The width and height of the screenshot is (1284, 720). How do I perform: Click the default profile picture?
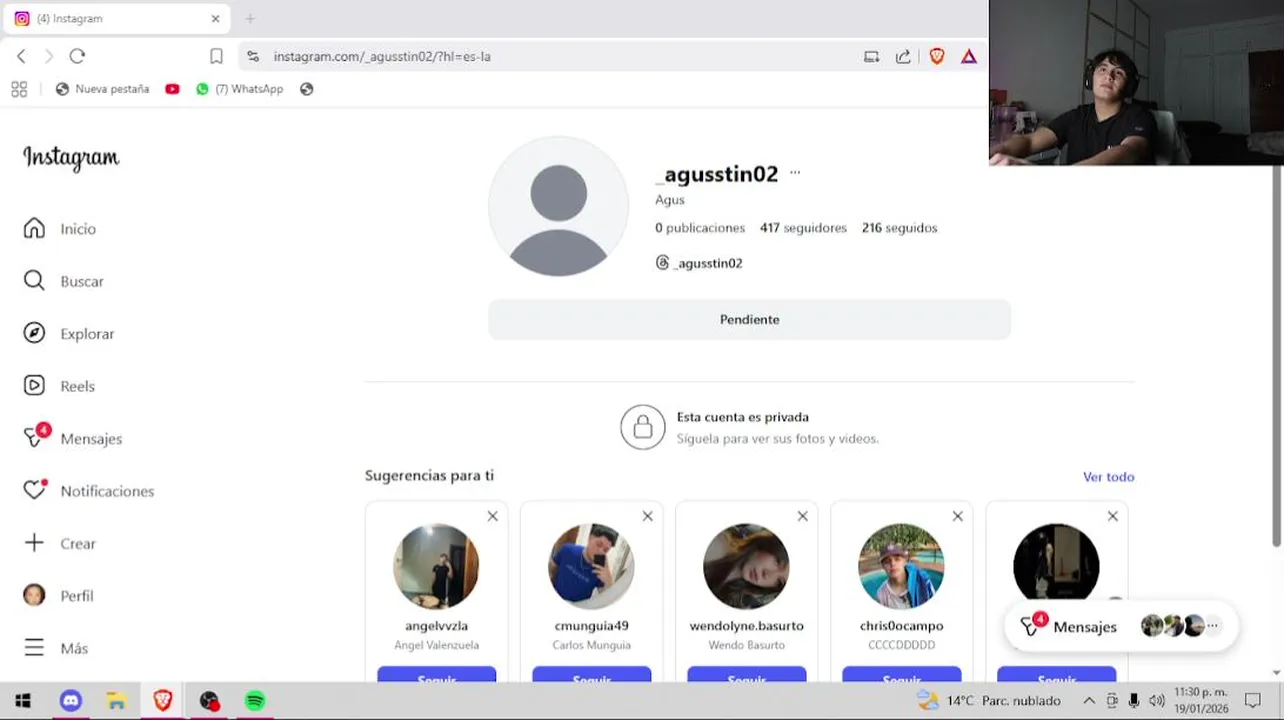point(558,207)
